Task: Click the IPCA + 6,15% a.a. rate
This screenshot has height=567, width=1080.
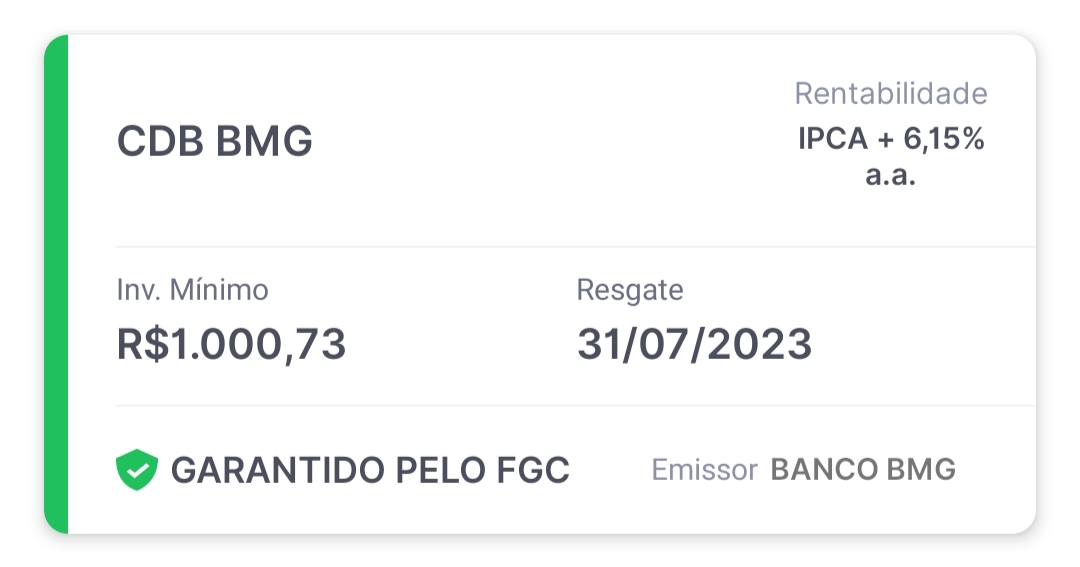Action: coord(891,156)
